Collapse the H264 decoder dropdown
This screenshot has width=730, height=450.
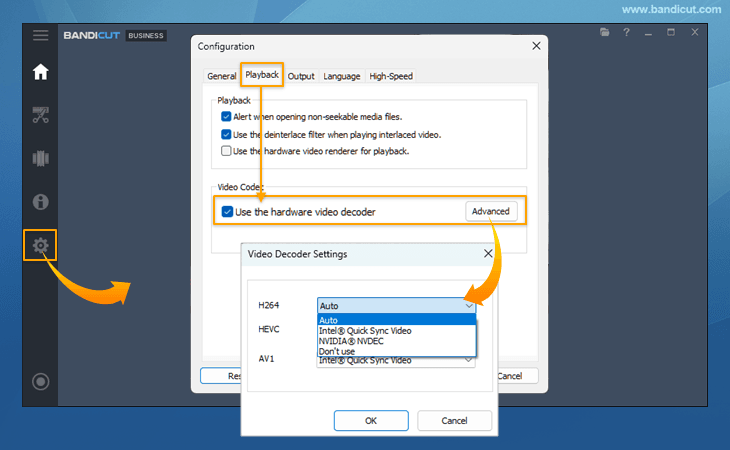[x=468, y=306]
